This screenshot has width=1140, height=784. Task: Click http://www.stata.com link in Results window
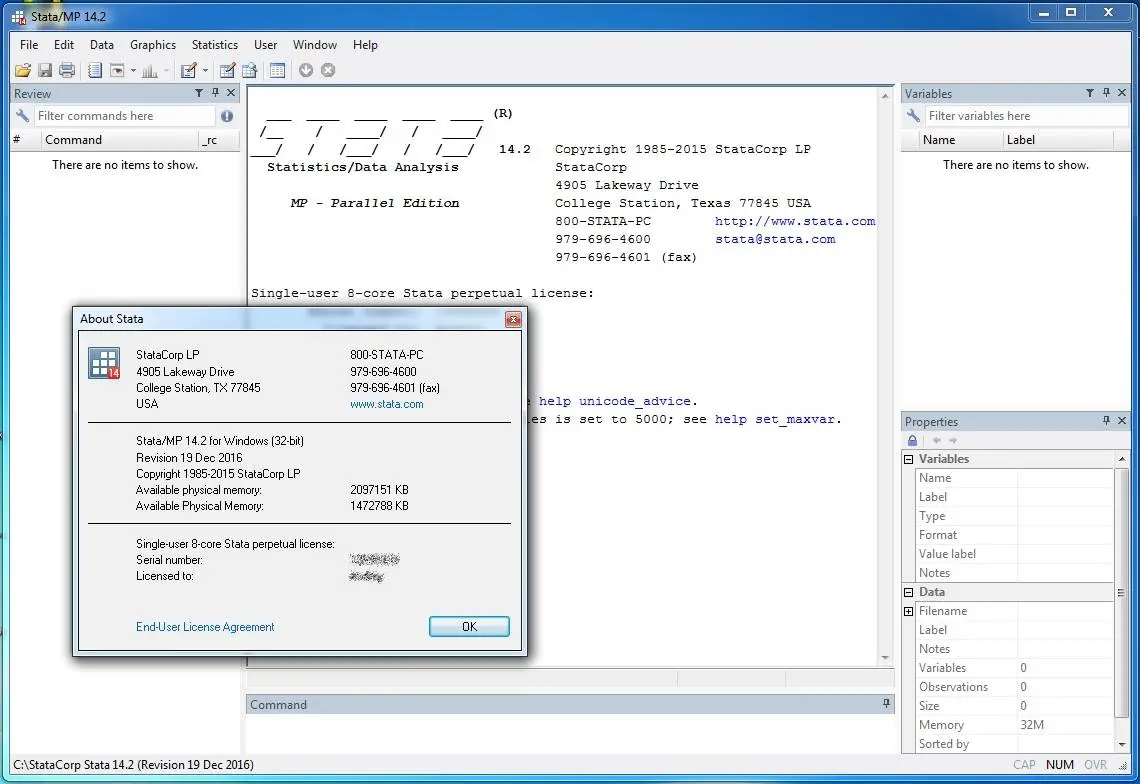tap(795, 221)
